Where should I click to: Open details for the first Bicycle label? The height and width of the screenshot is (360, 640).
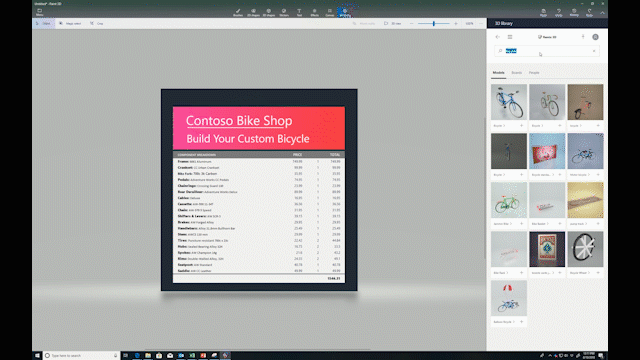(499, 126)
